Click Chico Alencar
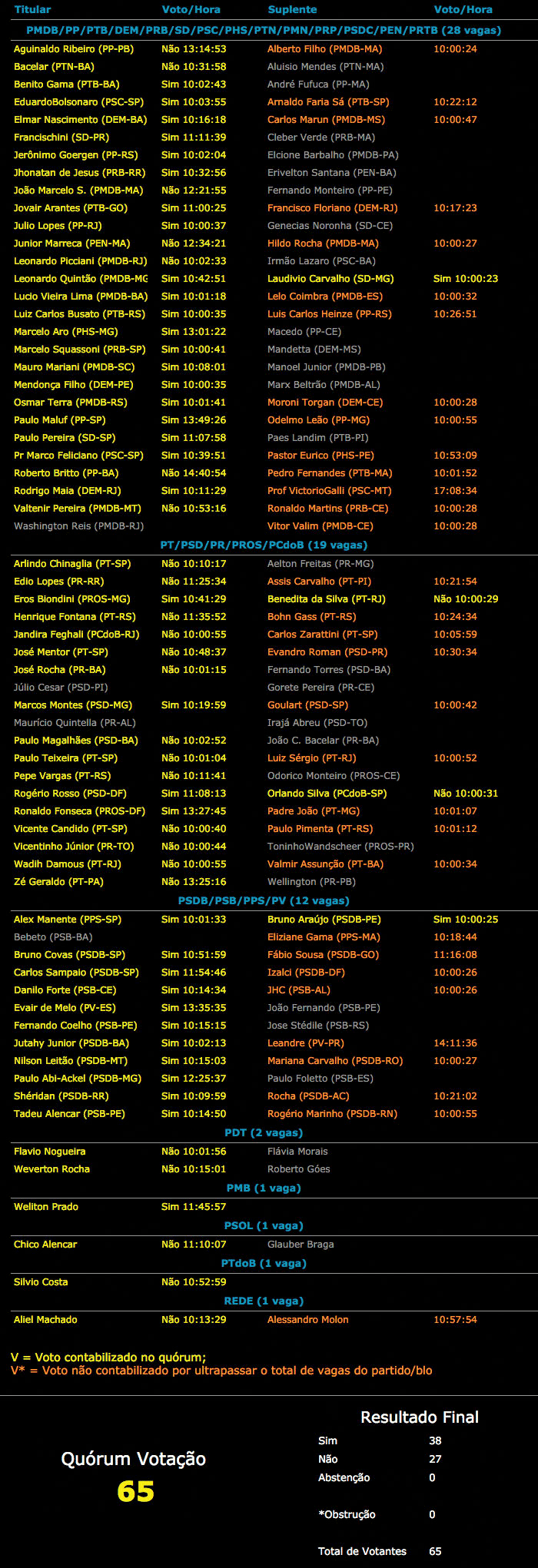538x1568 pixels. [45, 1245]
